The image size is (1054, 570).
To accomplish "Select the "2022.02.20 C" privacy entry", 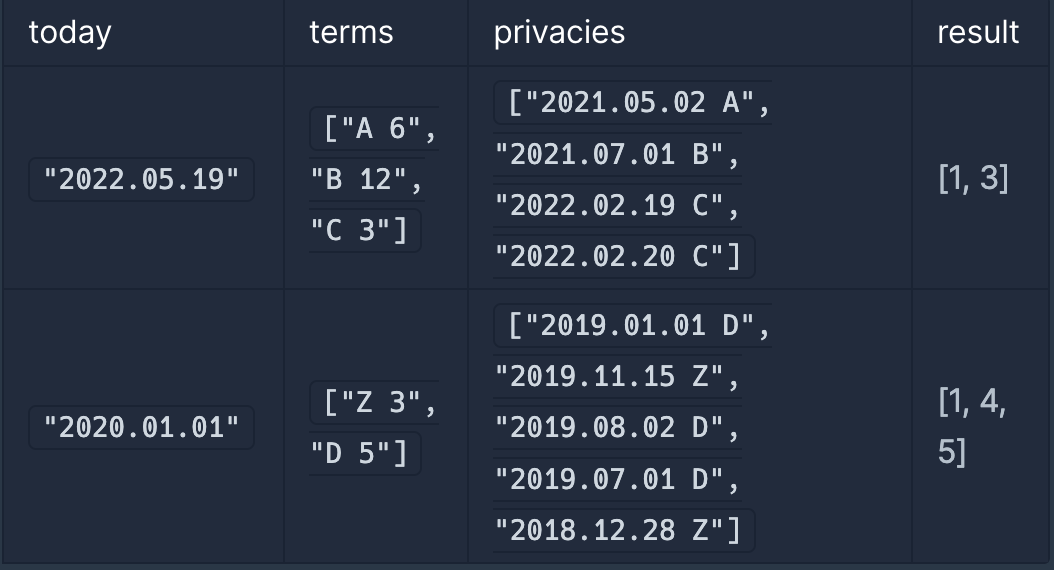I will tap(624, 256).
